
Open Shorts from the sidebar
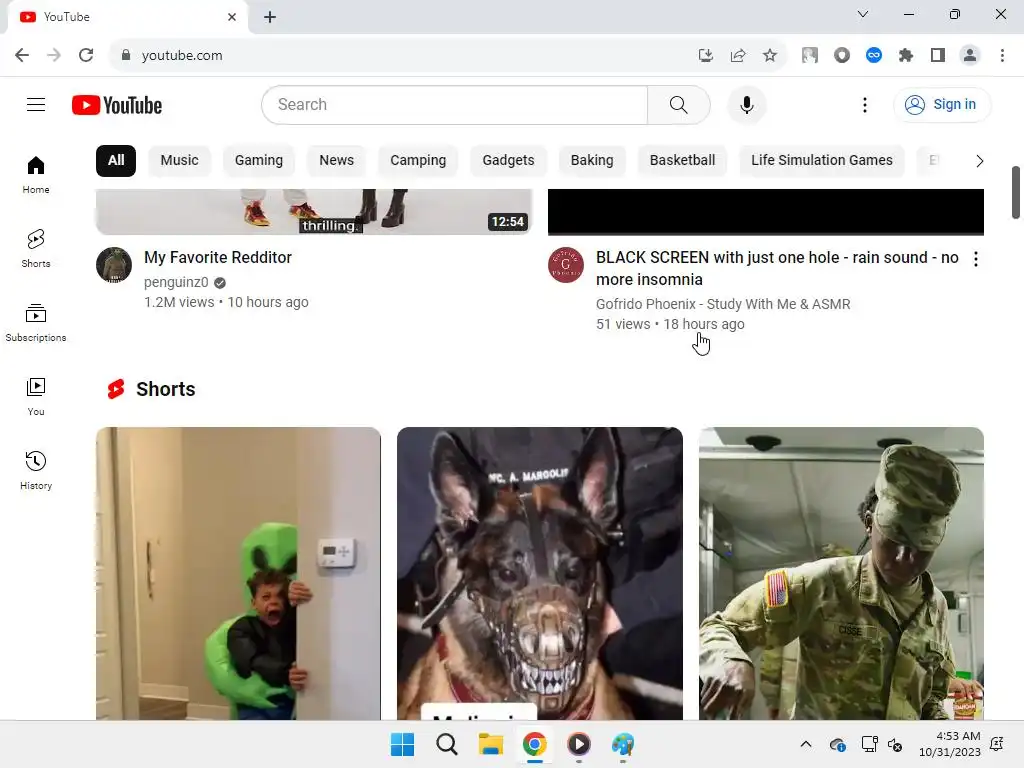tap(36, 249)
